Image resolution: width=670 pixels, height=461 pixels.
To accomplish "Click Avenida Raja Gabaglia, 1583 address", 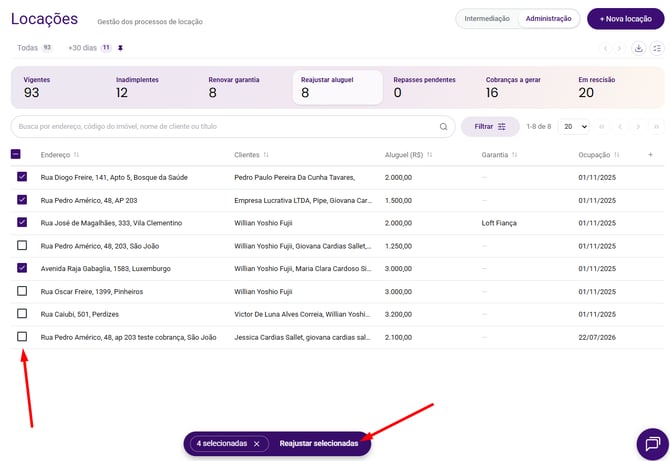I will [106, 269].
